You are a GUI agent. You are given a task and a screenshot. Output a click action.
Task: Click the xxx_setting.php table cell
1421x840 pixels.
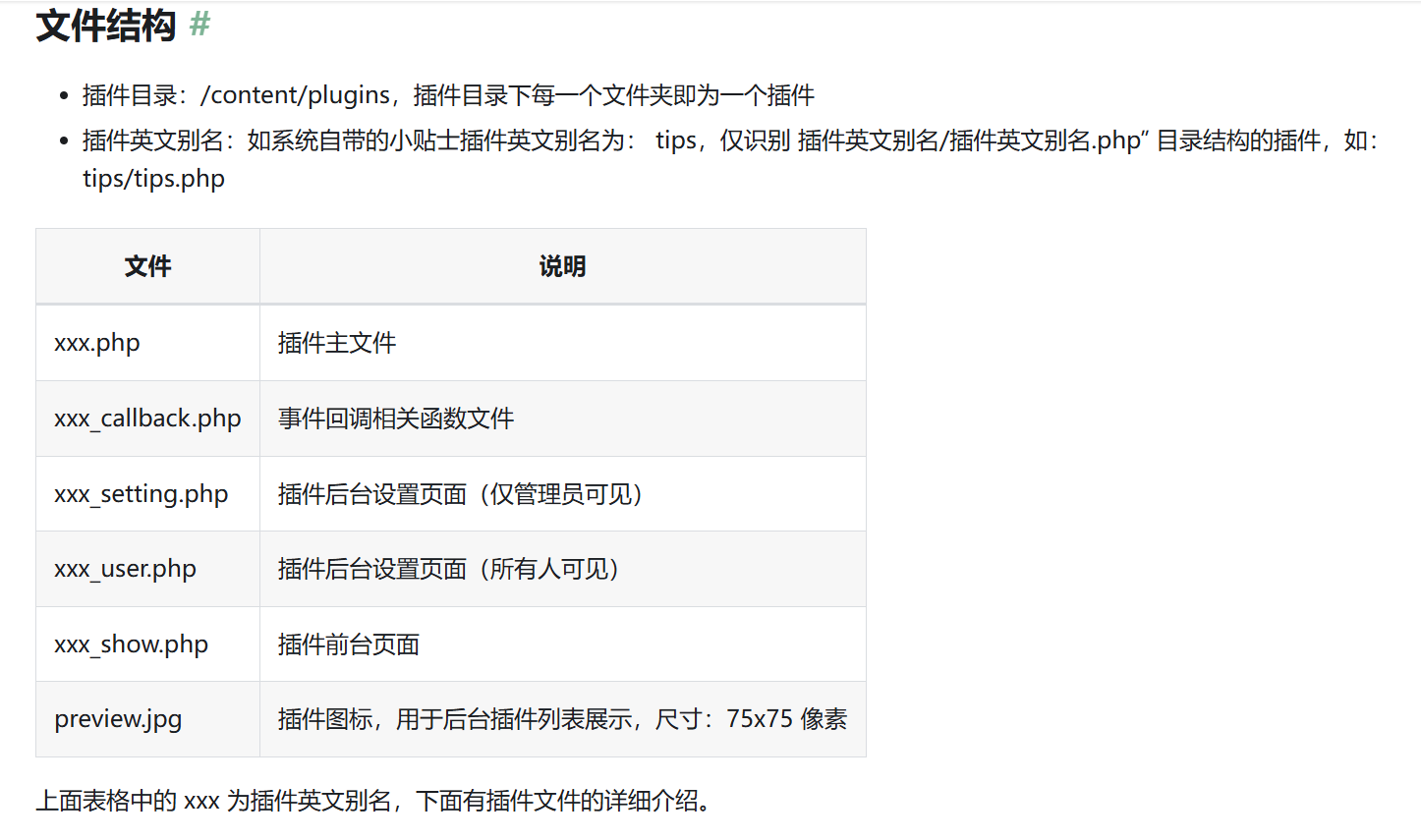[x=141, y=494]
